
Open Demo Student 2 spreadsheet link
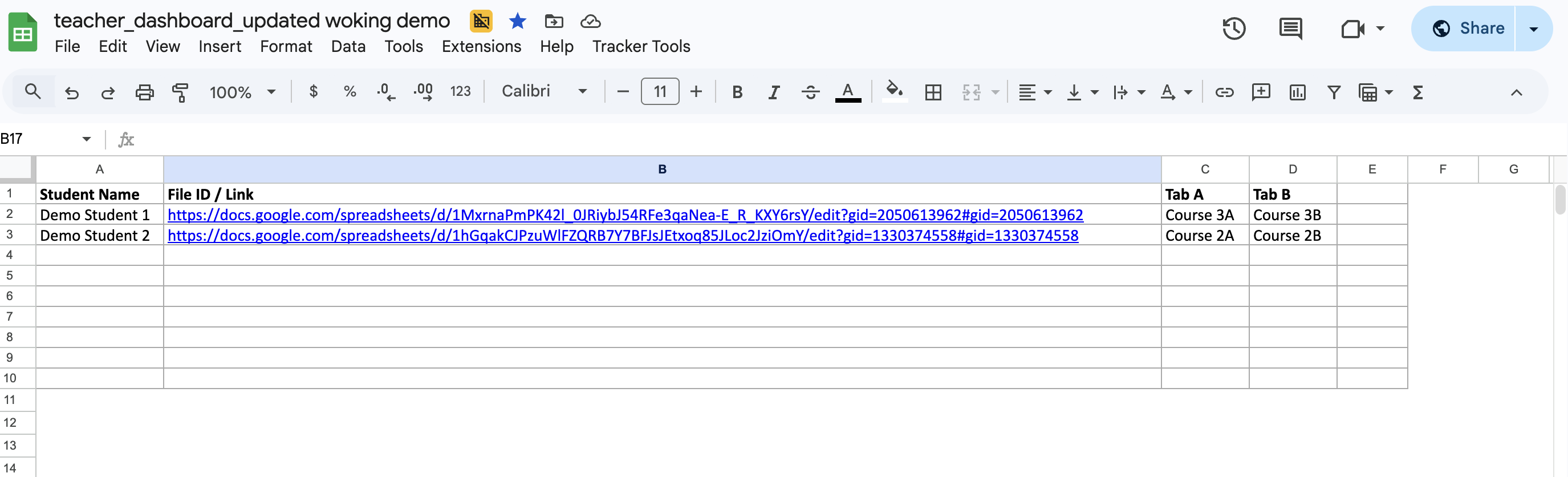[623, 236]
